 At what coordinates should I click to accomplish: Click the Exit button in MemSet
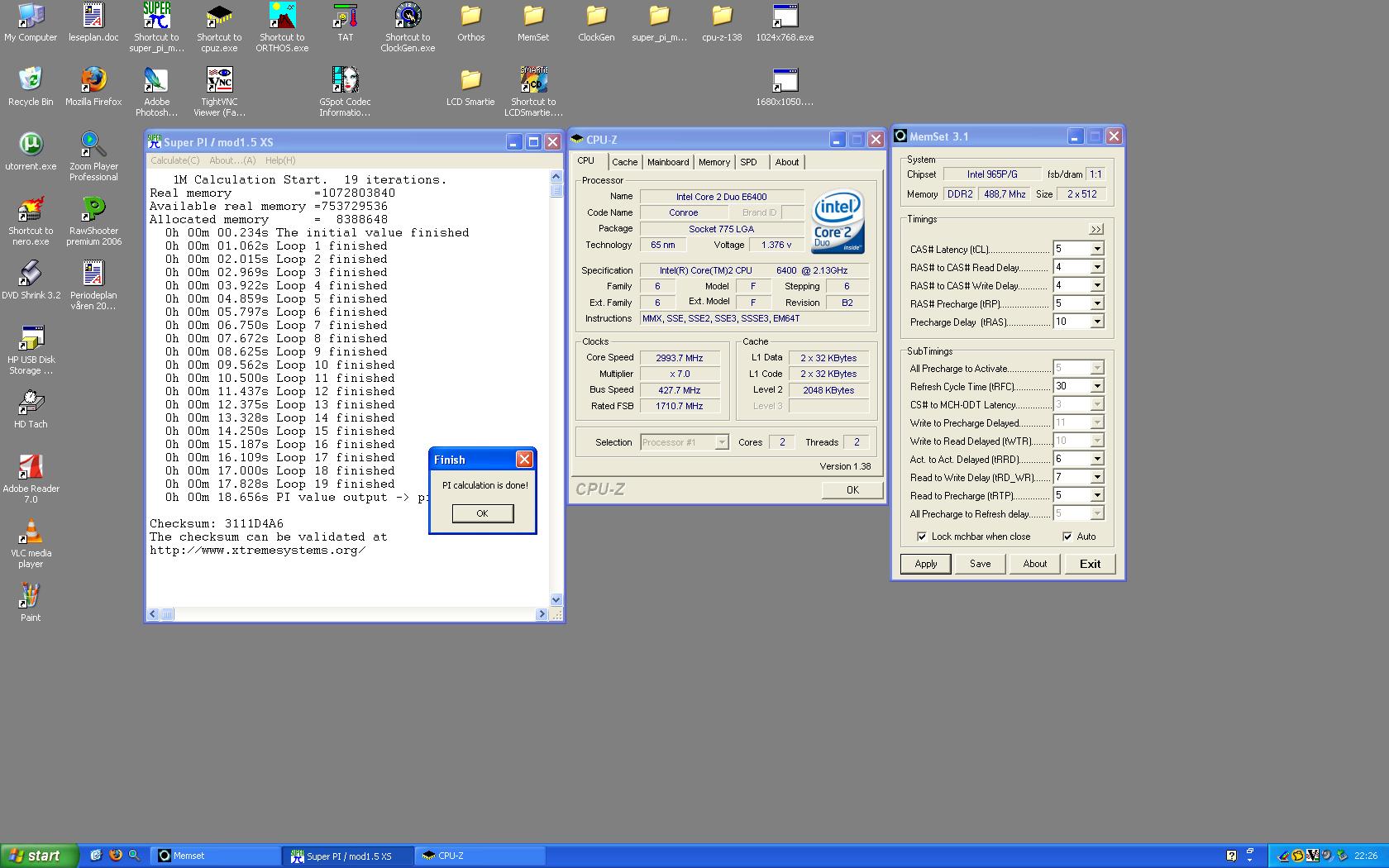click(x=1090, y=564)
